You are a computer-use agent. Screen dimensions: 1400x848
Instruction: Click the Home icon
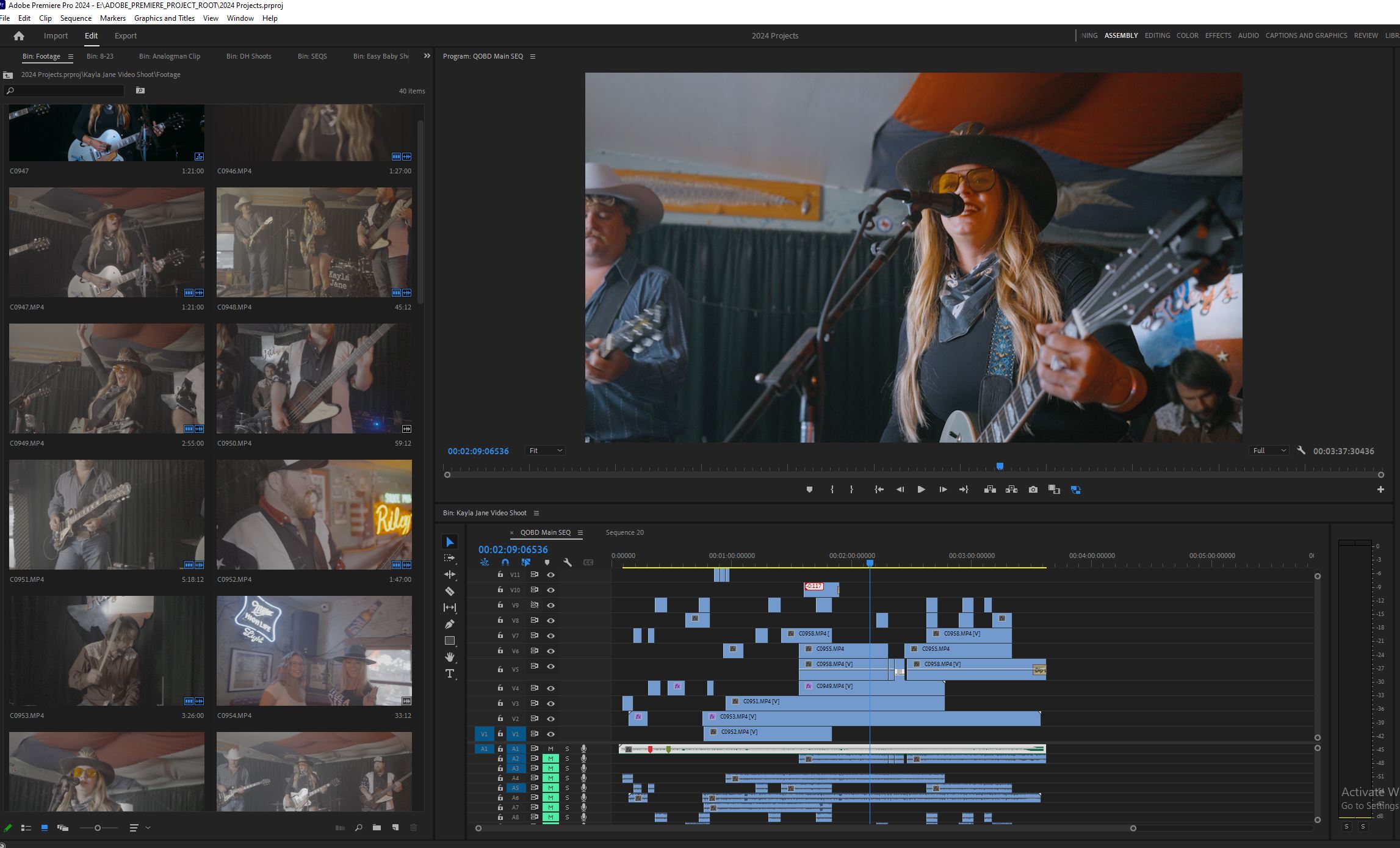(19, 35)
